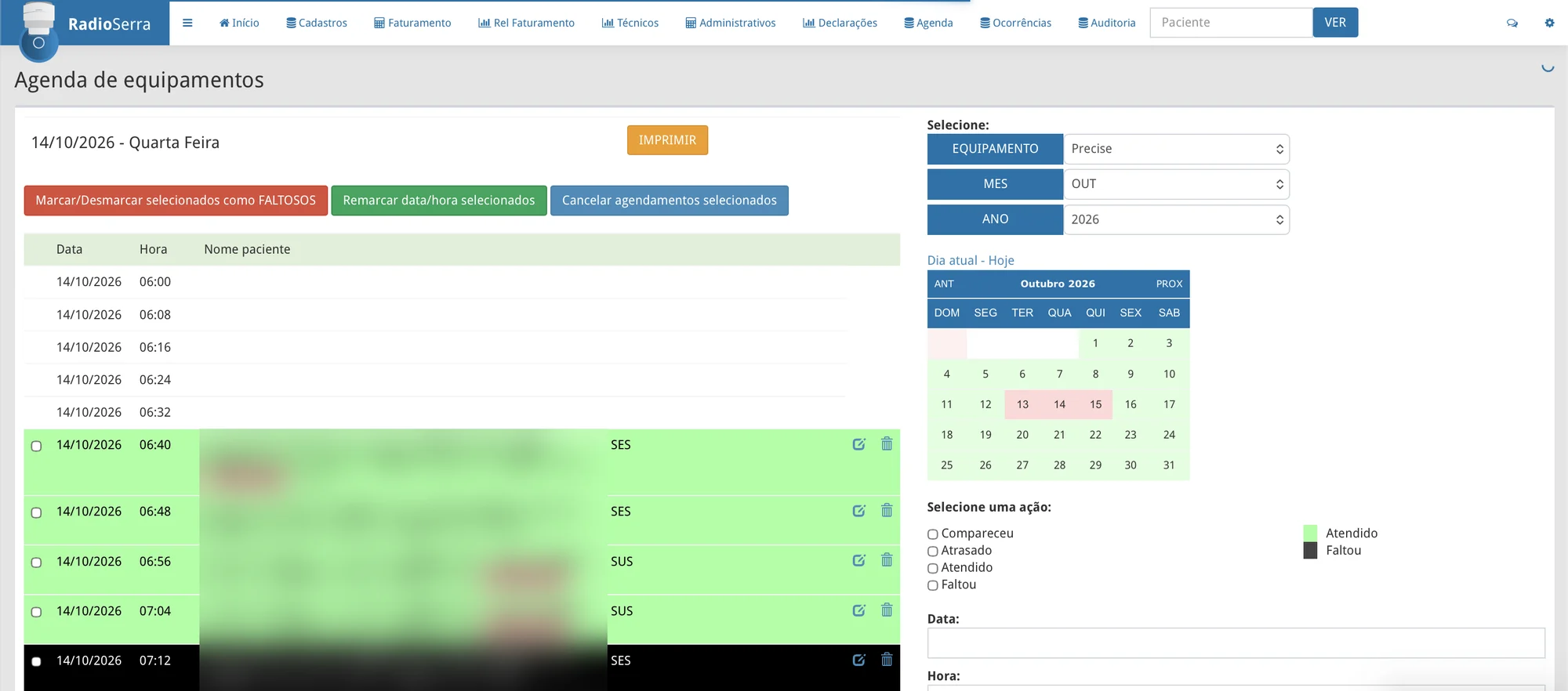
Task: Delete the 06:48 appointment with trash icon
Action: 887,510
